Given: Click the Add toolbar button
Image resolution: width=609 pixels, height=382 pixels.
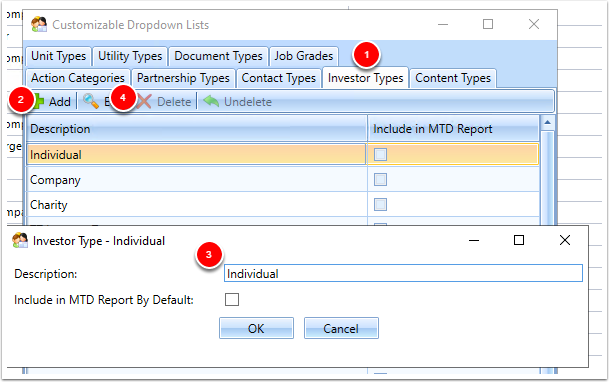Looking at the screenshot, I should [x=52, y=102].
